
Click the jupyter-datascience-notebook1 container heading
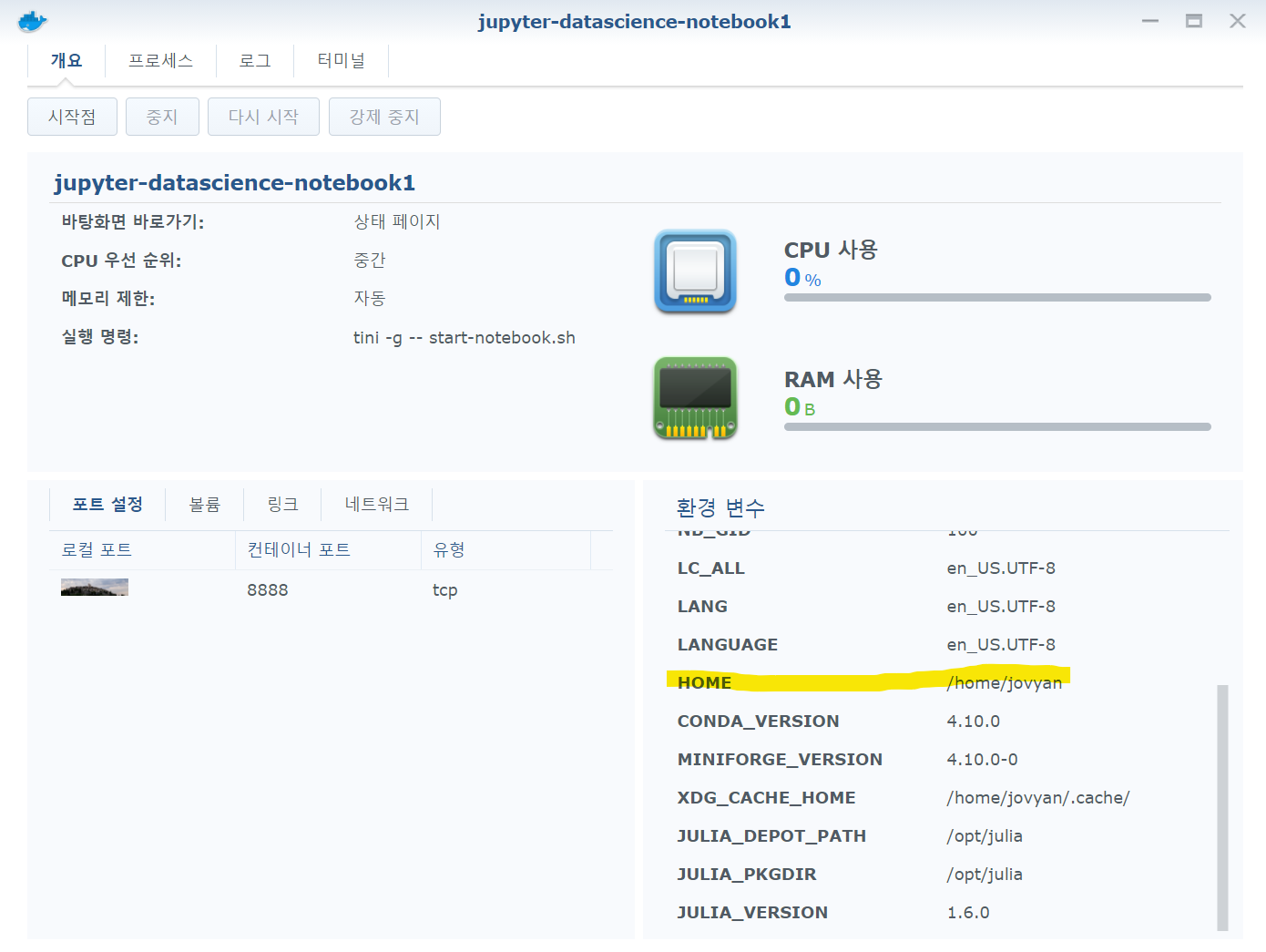pyautogui.click(x=235, y=182)
